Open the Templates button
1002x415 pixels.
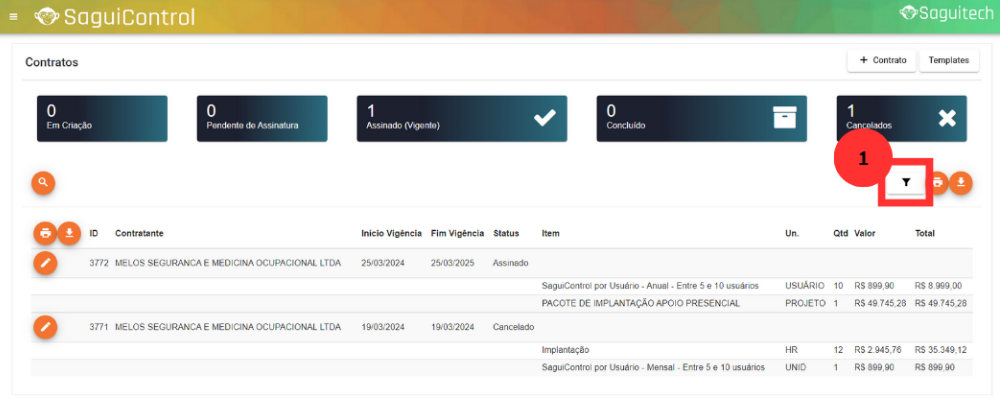949,61
